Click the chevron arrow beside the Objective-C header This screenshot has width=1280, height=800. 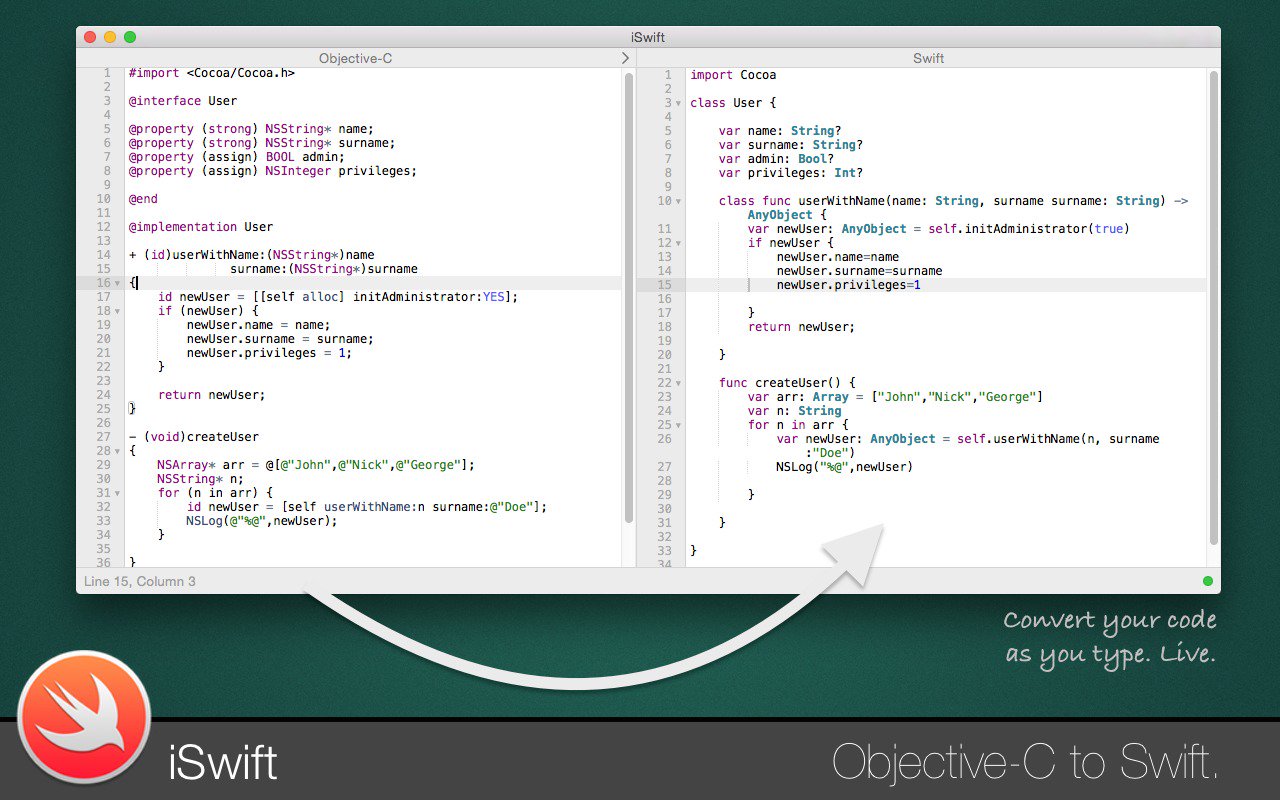(x=626, y=58)
